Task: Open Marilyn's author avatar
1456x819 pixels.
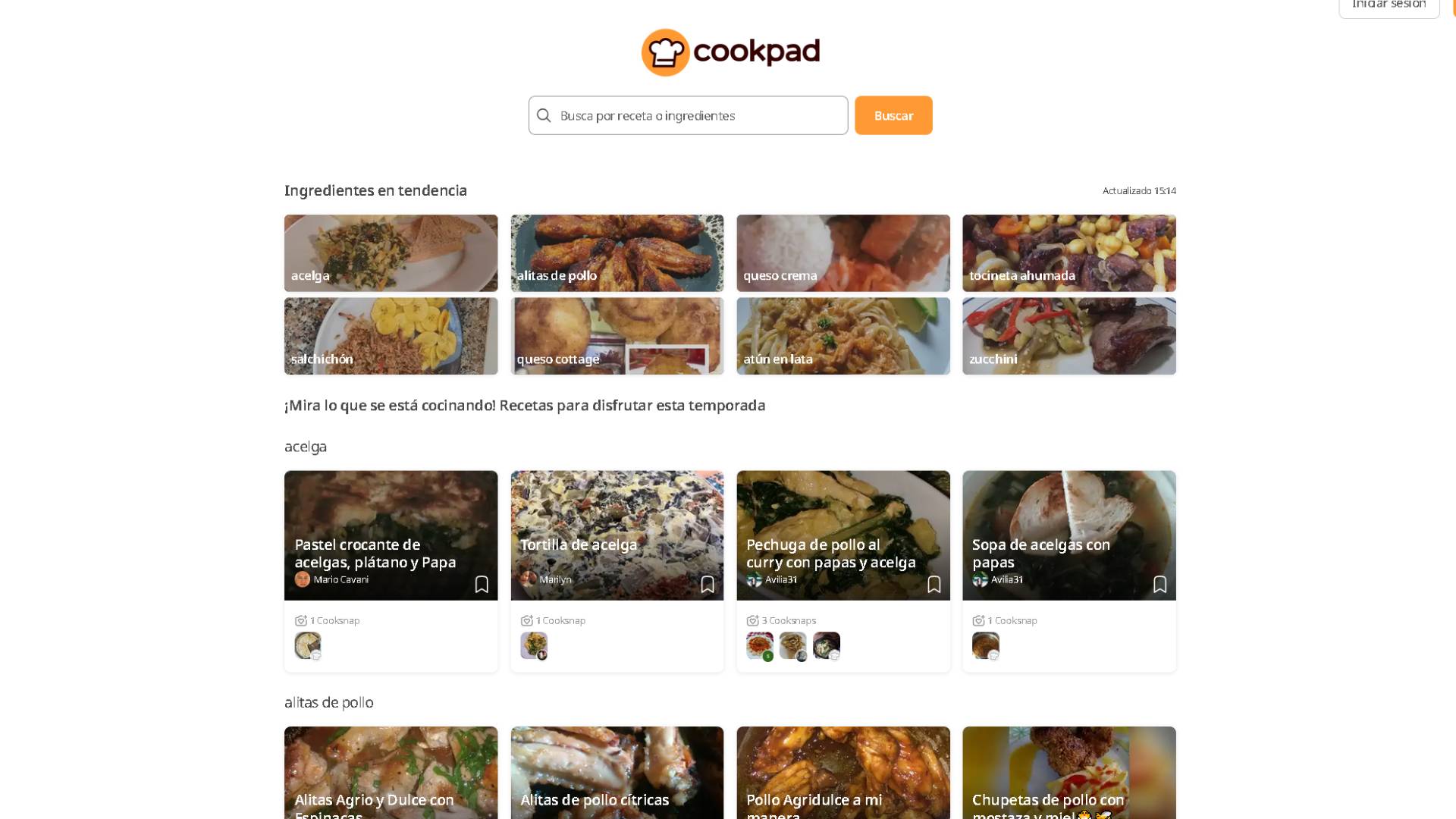Action: [529, 579]
